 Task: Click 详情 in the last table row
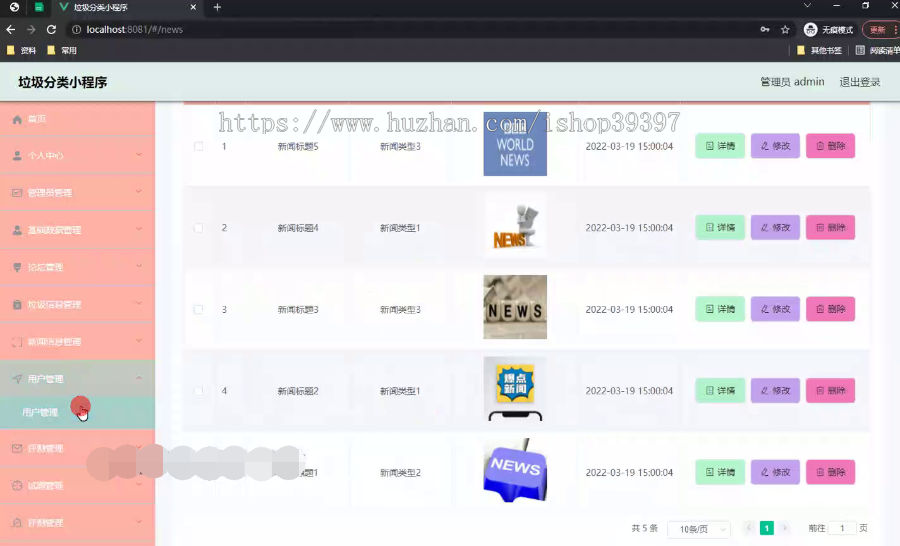click(x=720, y=472)
